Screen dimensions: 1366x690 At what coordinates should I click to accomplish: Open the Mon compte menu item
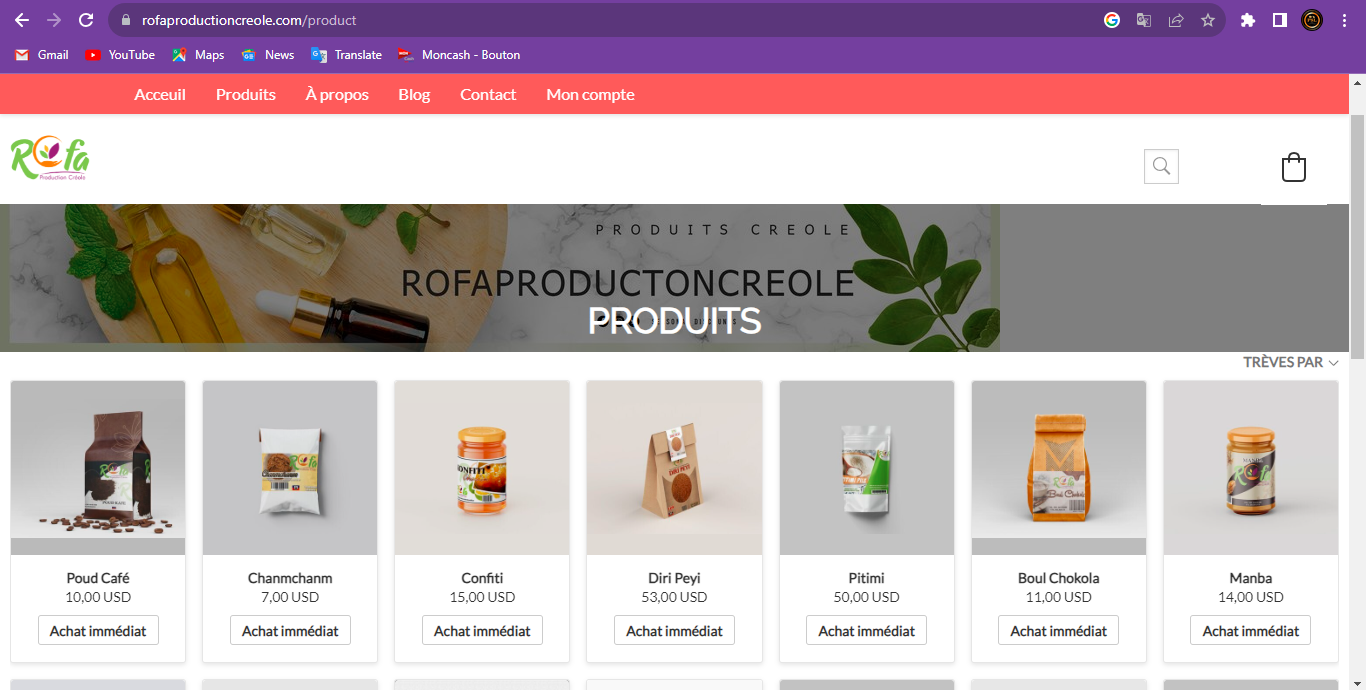click(x=590, y=94)
